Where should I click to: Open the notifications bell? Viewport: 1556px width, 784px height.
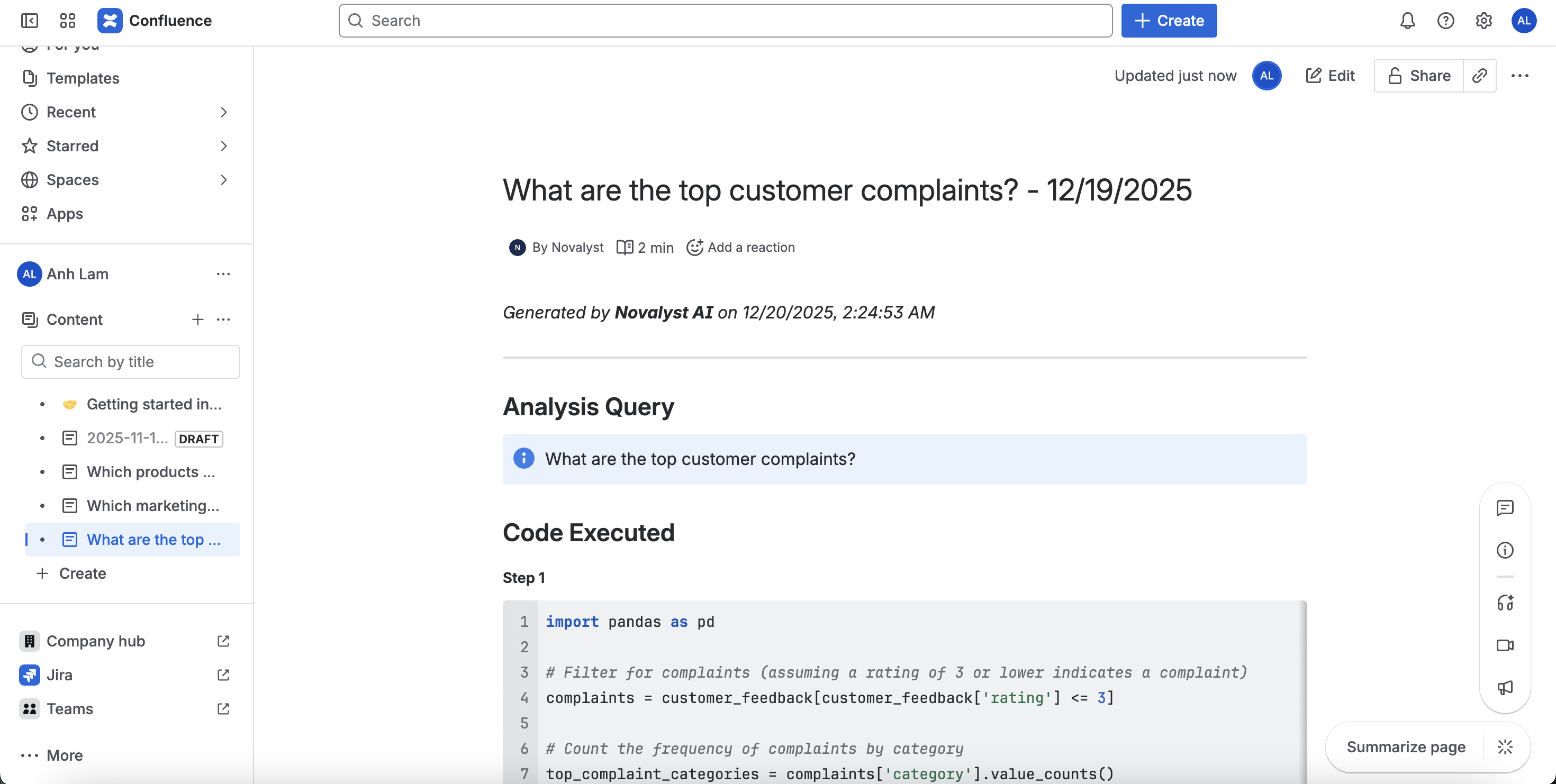tap(1407, 21)
